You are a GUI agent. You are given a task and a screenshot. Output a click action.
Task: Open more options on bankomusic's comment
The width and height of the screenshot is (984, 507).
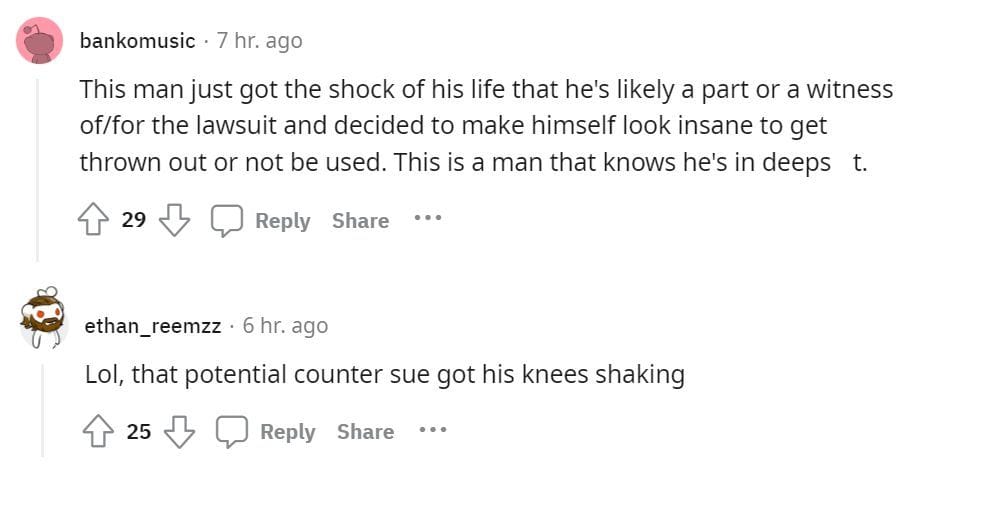click(428, 218)
